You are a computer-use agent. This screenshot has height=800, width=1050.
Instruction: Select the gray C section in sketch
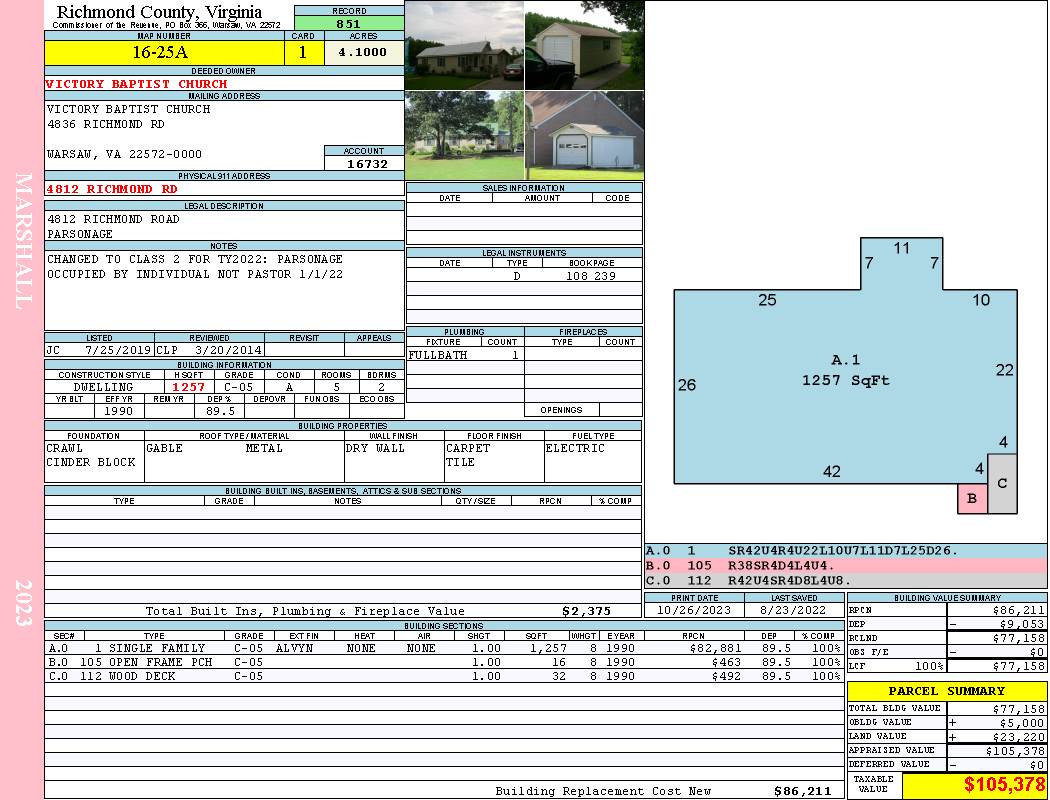pos(1002,484)
